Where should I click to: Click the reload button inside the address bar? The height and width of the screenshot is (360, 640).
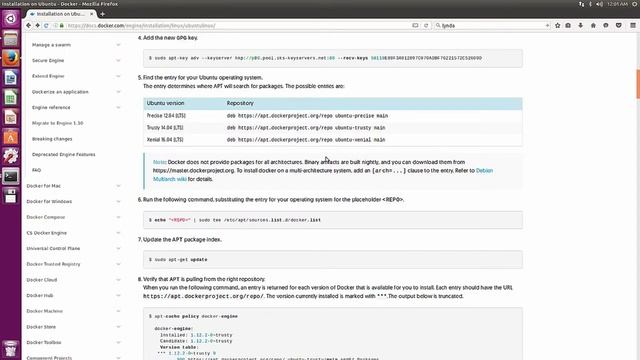[x=426, y=25]
